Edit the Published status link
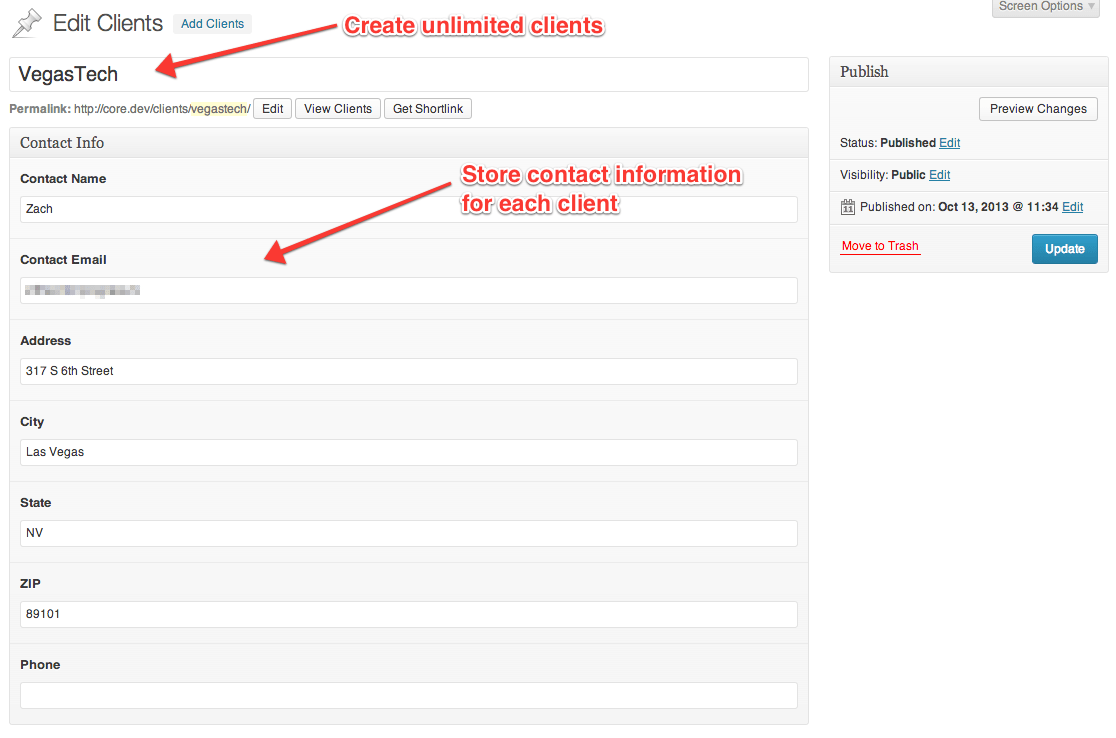1116x738 pixels. point(949,143)
